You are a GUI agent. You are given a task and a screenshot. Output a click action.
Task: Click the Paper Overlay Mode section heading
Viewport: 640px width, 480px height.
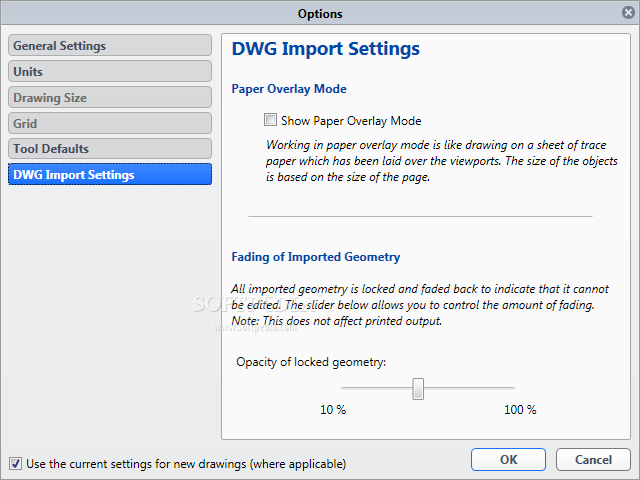(x=289, y=89)
